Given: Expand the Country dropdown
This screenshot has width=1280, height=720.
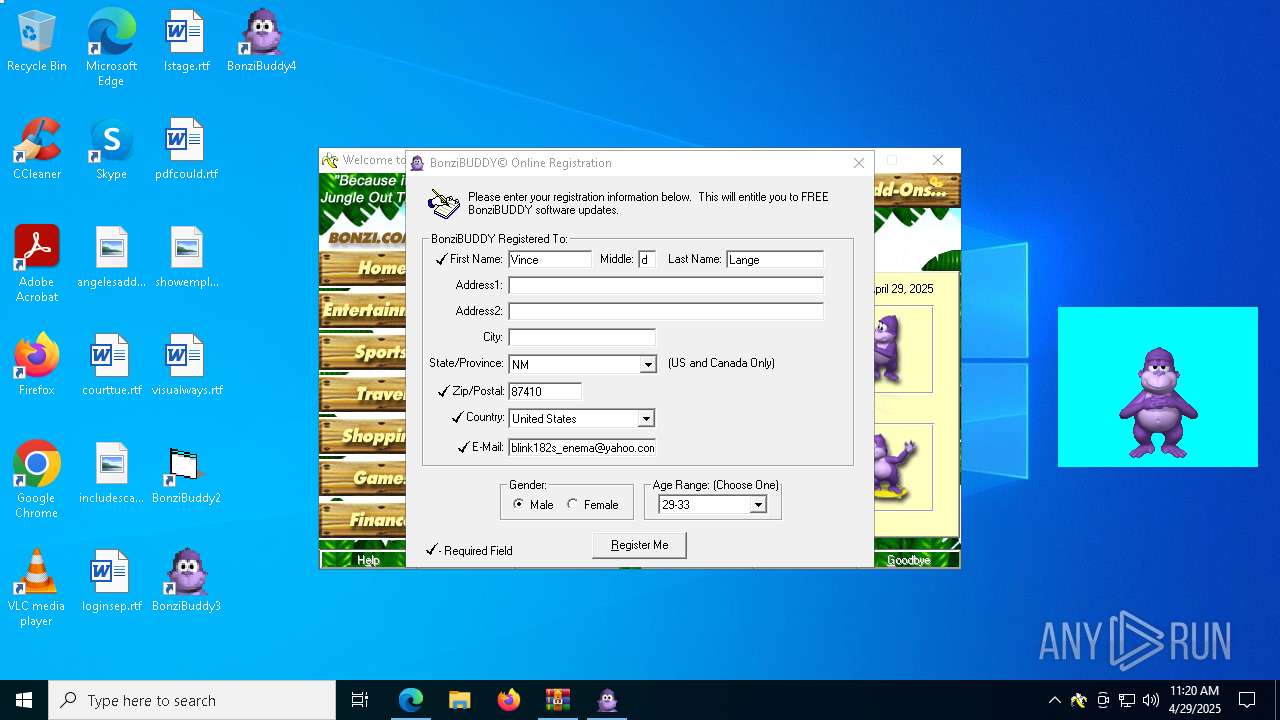Looking at the screenshot, I should (646, 419).
